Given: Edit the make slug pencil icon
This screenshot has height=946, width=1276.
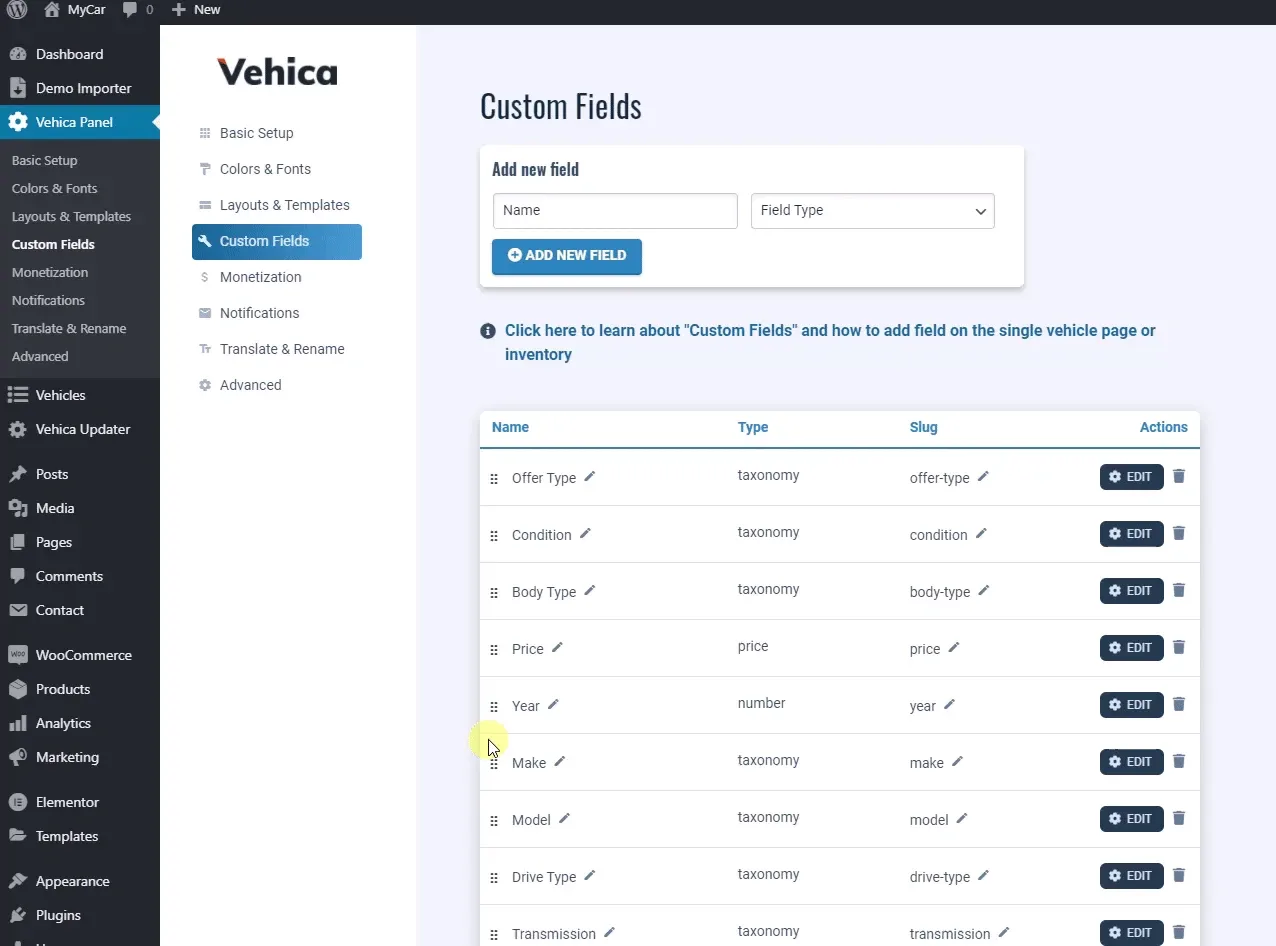Looking at the screenshot, I should [x=957, y=761].
